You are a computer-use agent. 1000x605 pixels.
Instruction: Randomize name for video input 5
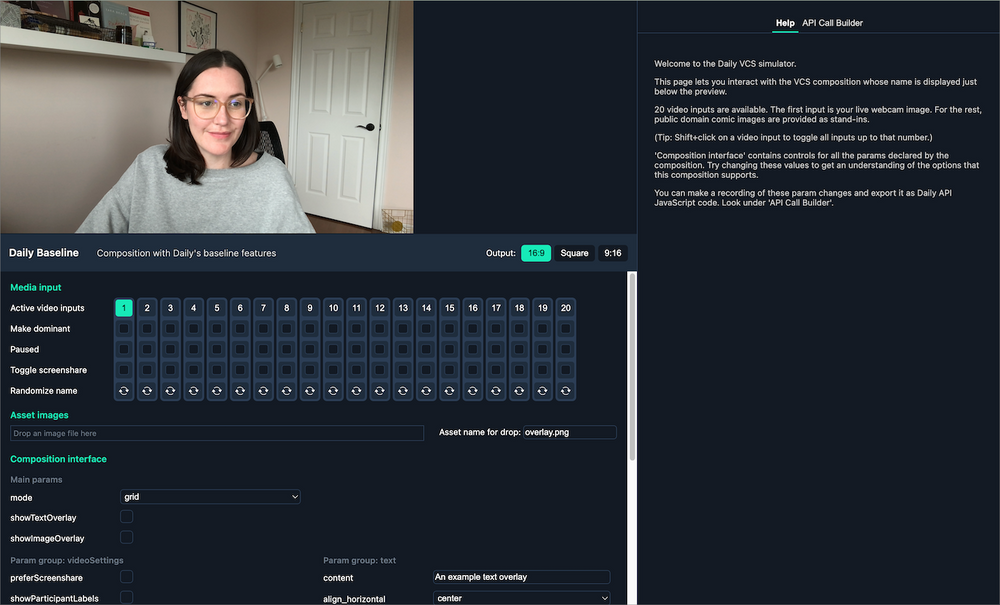(x=217, y=390)
